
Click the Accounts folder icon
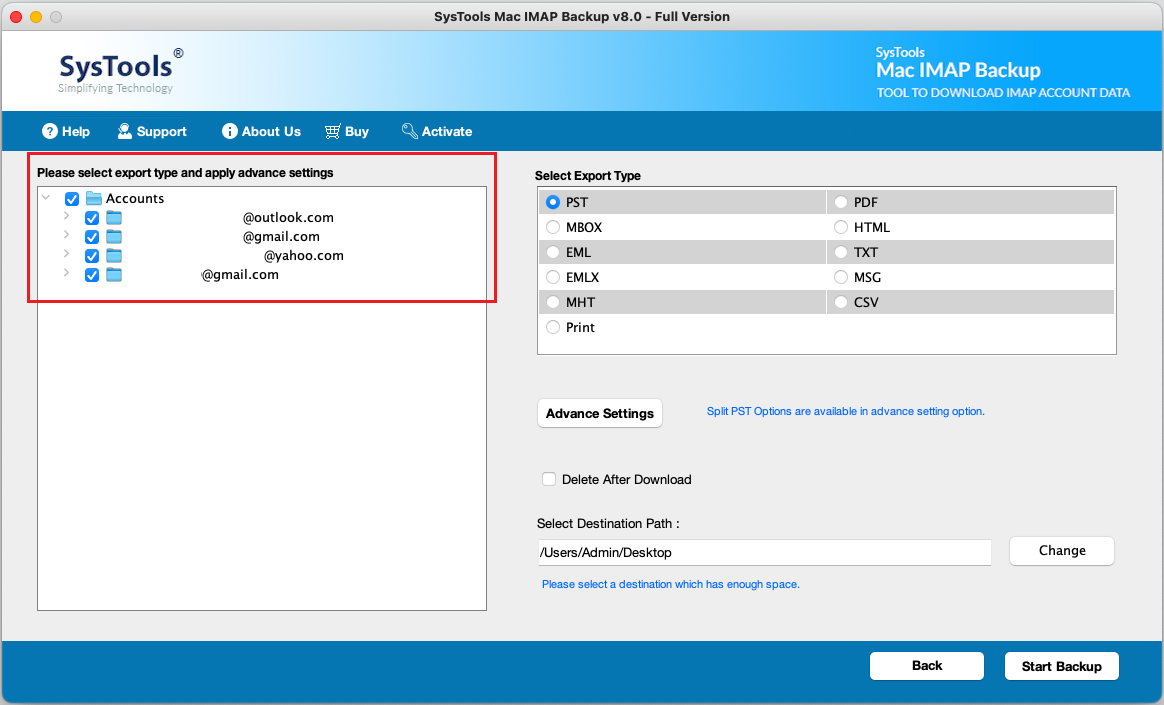click(x=94, y=198)
